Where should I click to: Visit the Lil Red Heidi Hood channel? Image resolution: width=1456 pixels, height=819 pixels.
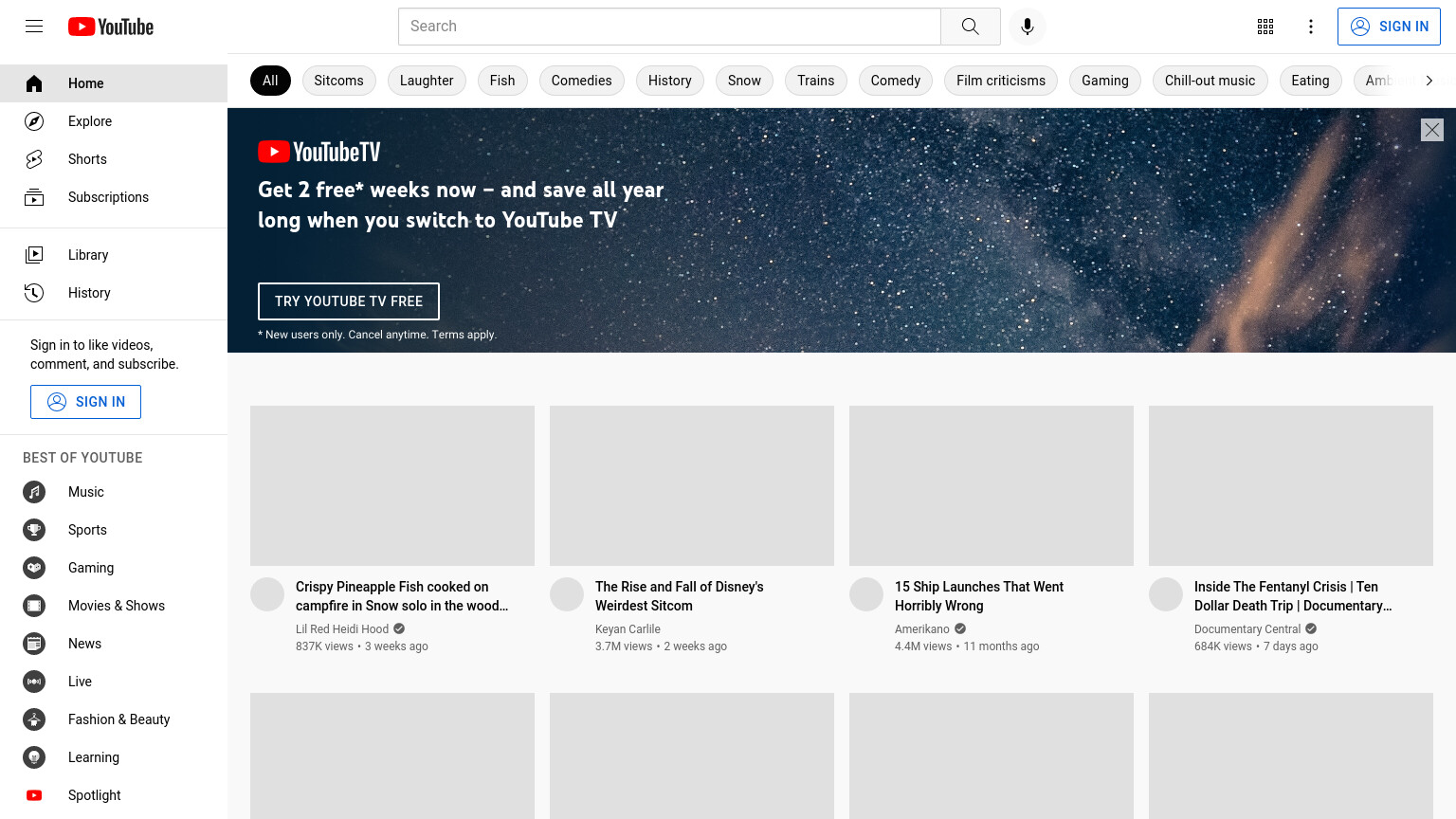coord(342,629)
